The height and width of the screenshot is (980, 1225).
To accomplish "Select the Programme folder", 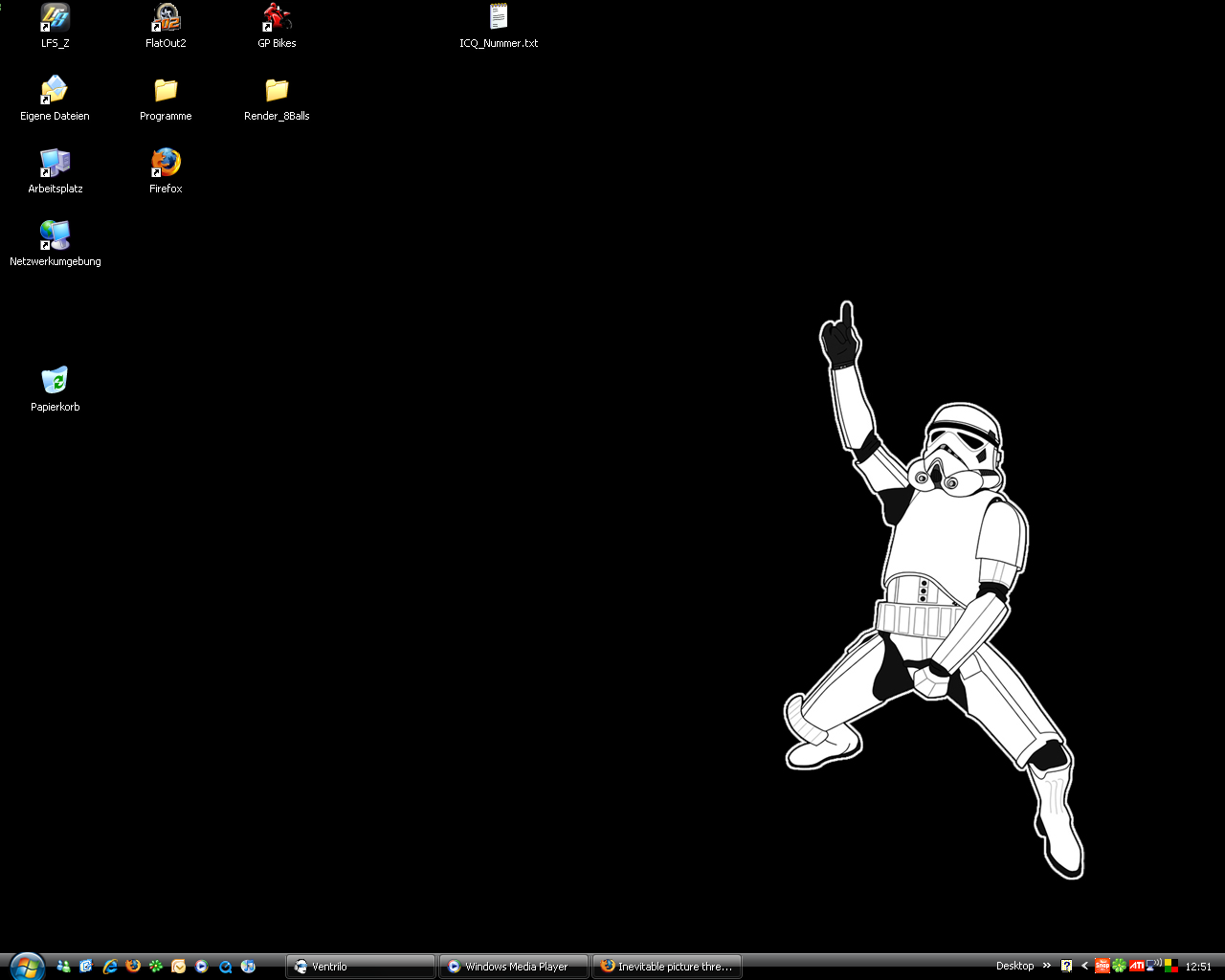I will pyautogui.click(x=166, y=99).
